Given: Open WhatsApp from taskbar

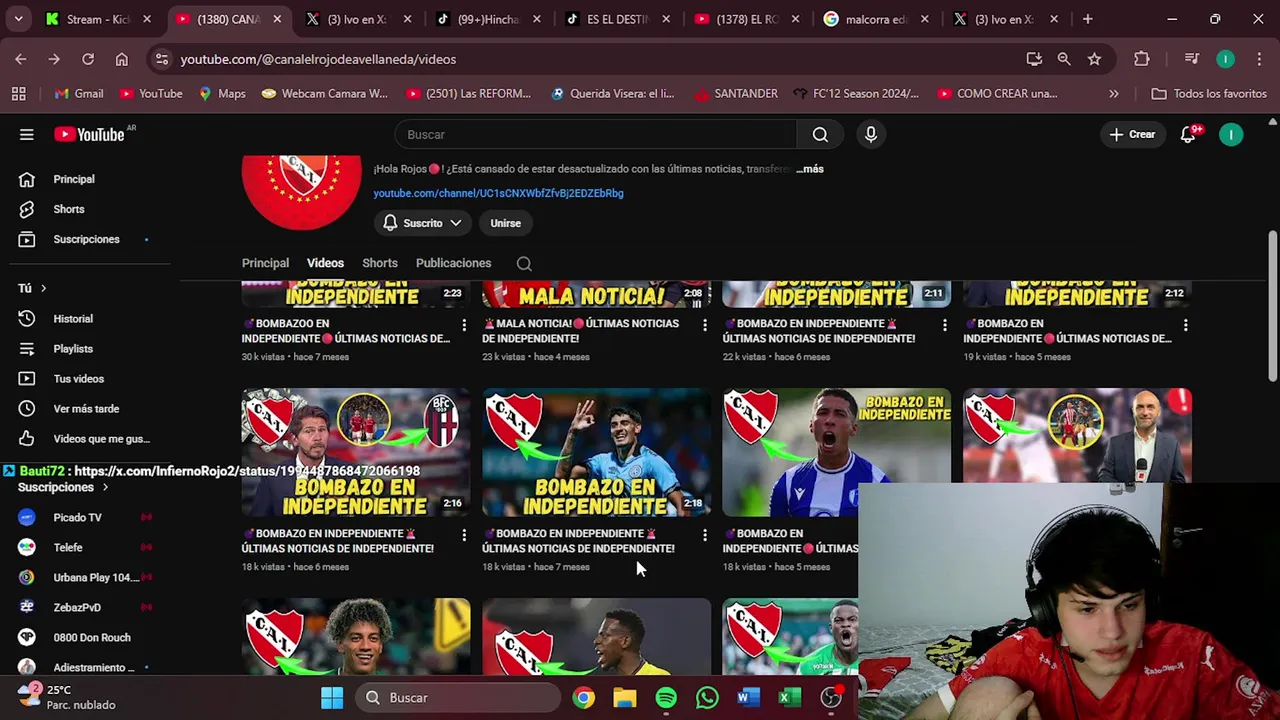Looking at the screenshot, I should [707, 698].
